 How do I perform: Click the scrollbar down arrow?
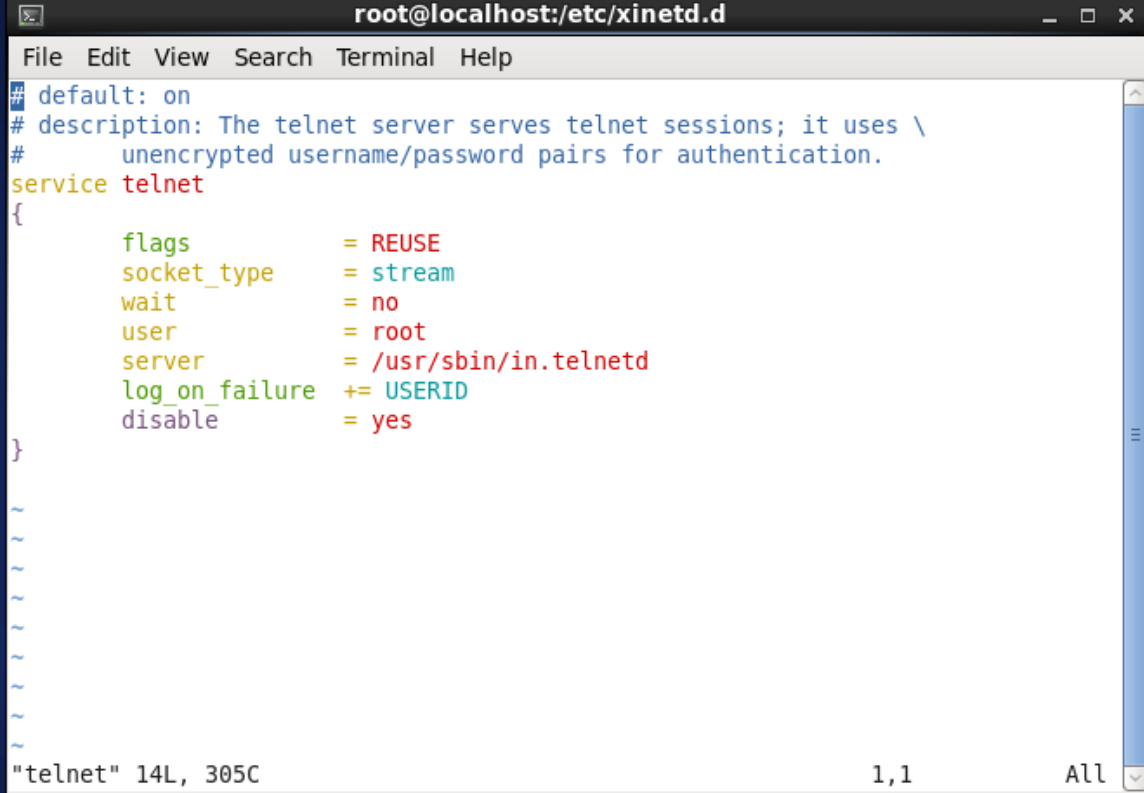pos(1134,775)
